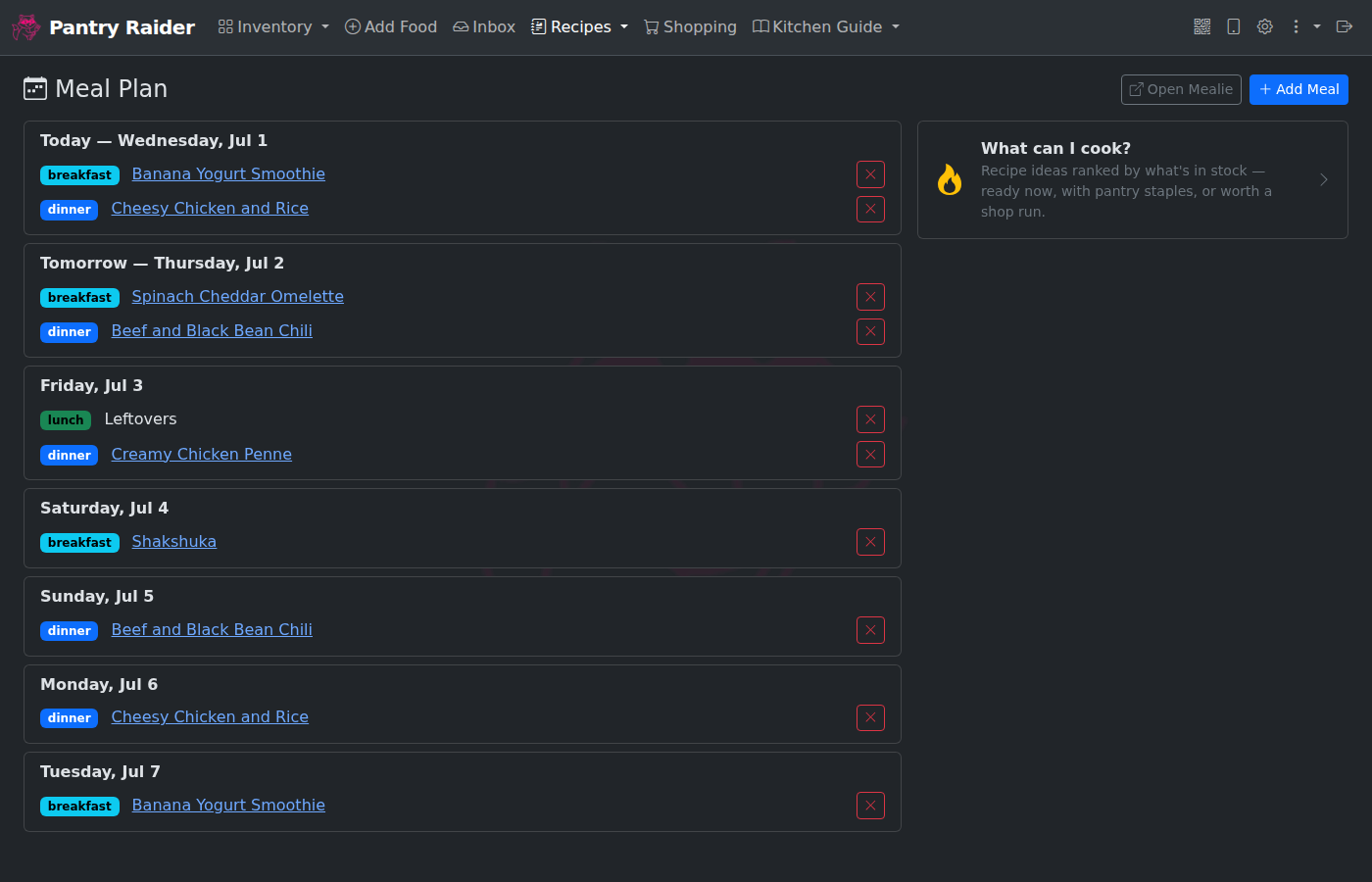Viewport: 1372px width, 882px height.
Task: Remove Saturday's Shakshuka breakfast
Action: (870, 542)
